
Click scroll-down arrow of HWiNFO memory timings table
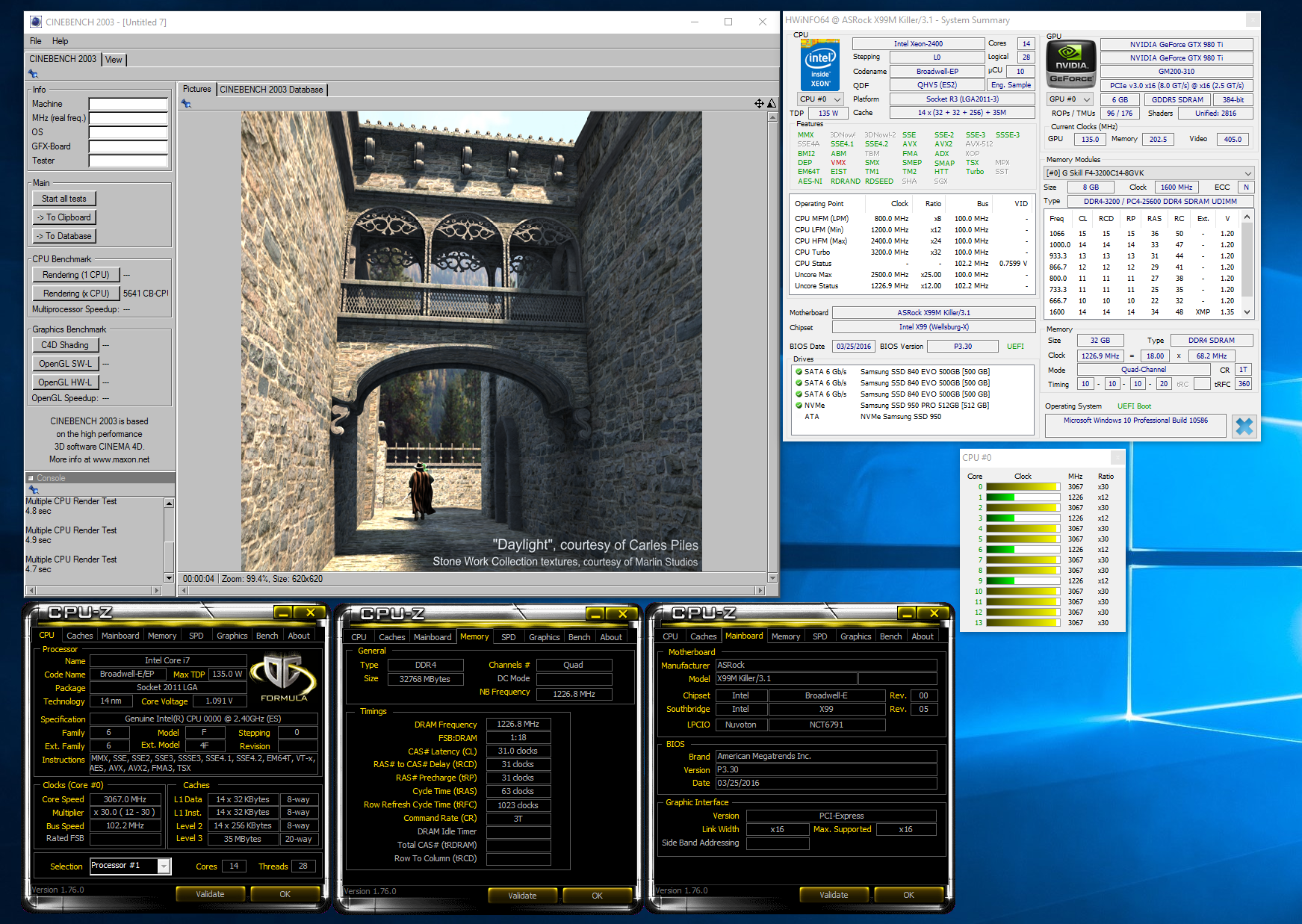click(x=1246, y=312)
